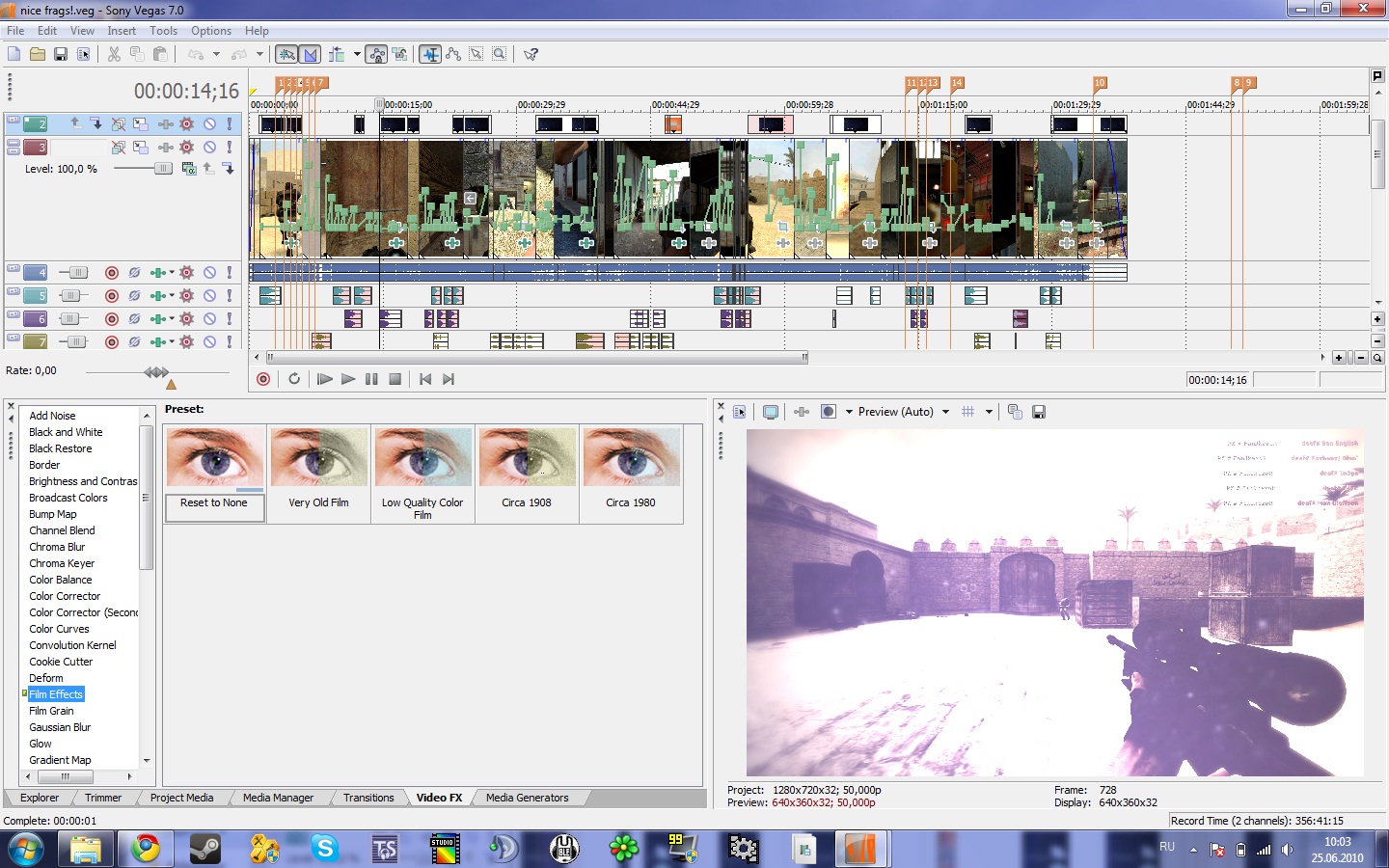Adjust the volume fader on track 5

(72, 296)
